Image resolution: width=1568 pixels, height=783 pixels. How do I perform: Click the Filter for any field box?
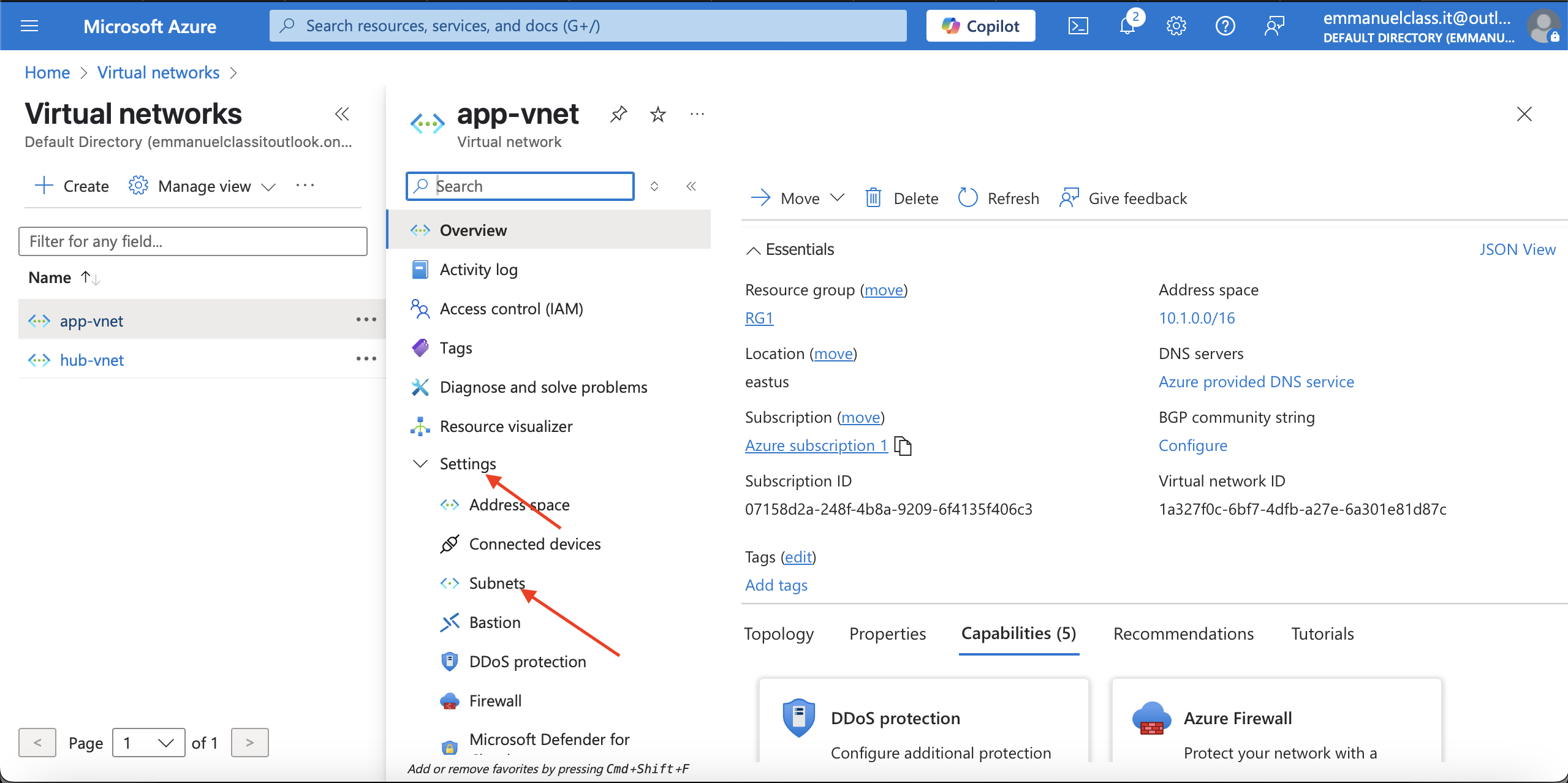(193, 241)
